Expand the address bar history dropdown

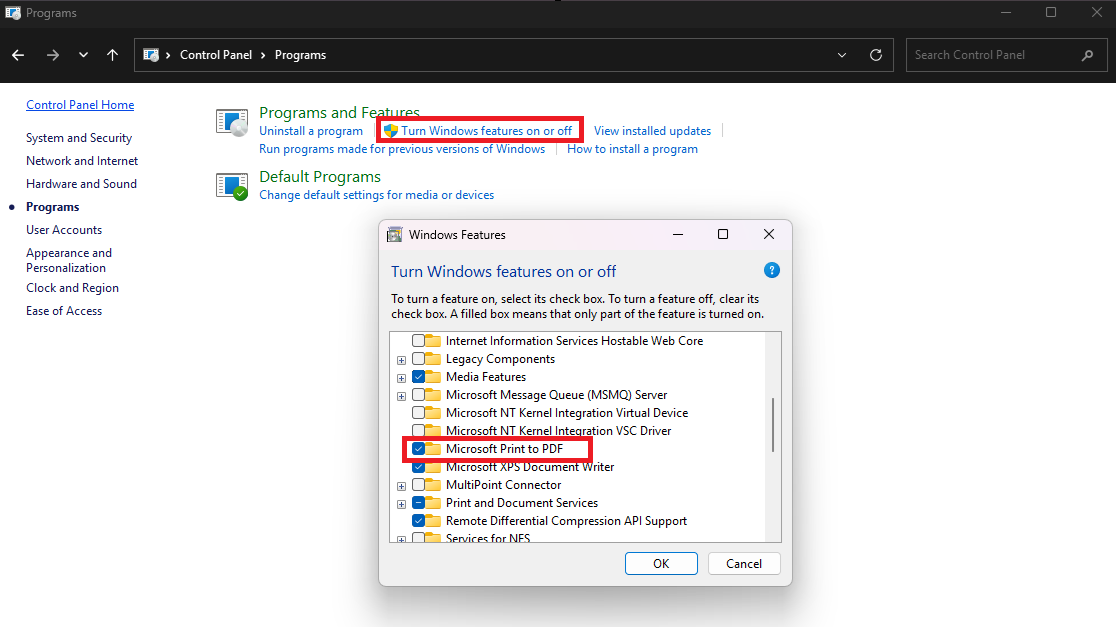842,55
